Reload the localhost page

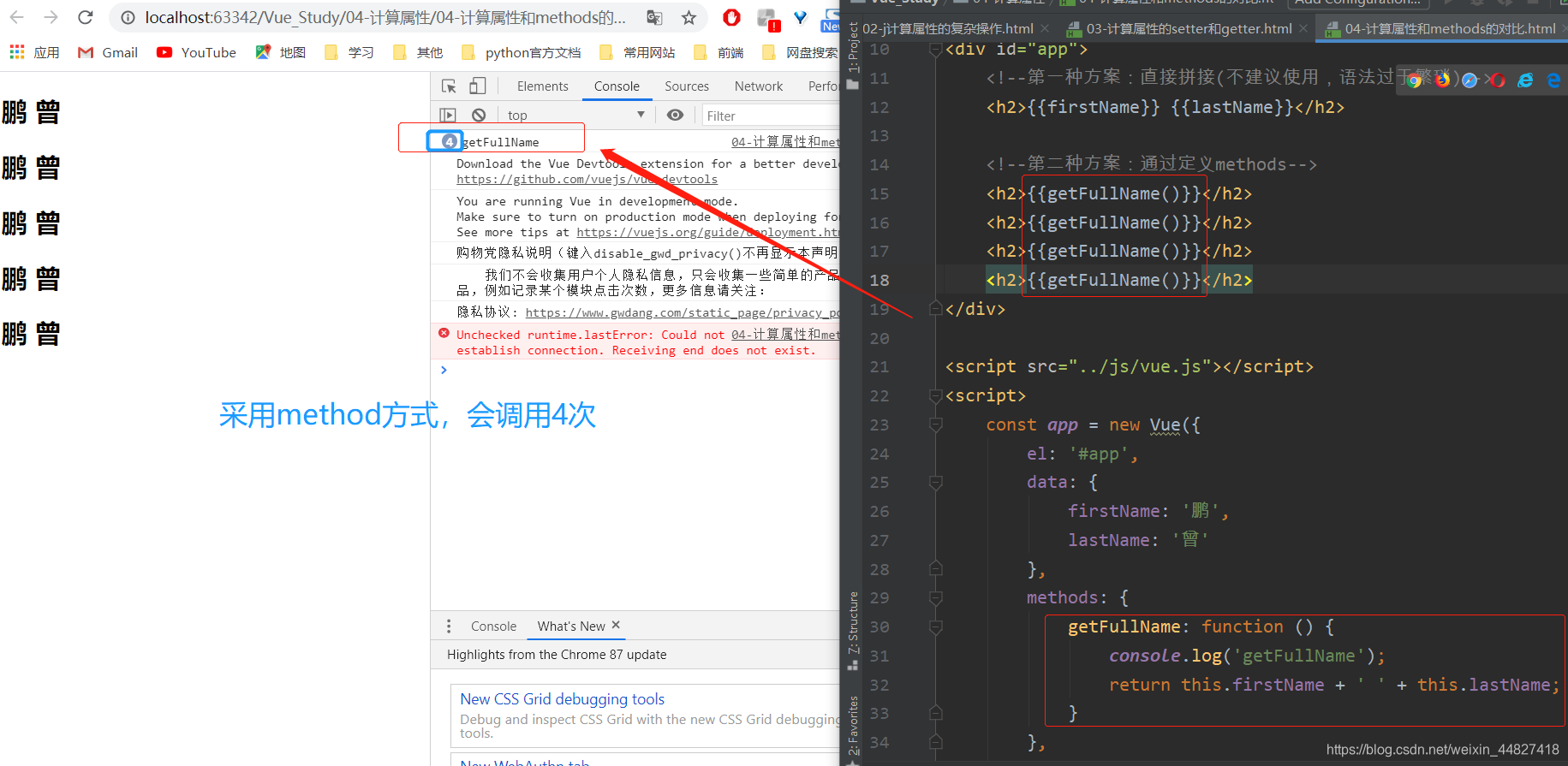(x=86, y=17)
